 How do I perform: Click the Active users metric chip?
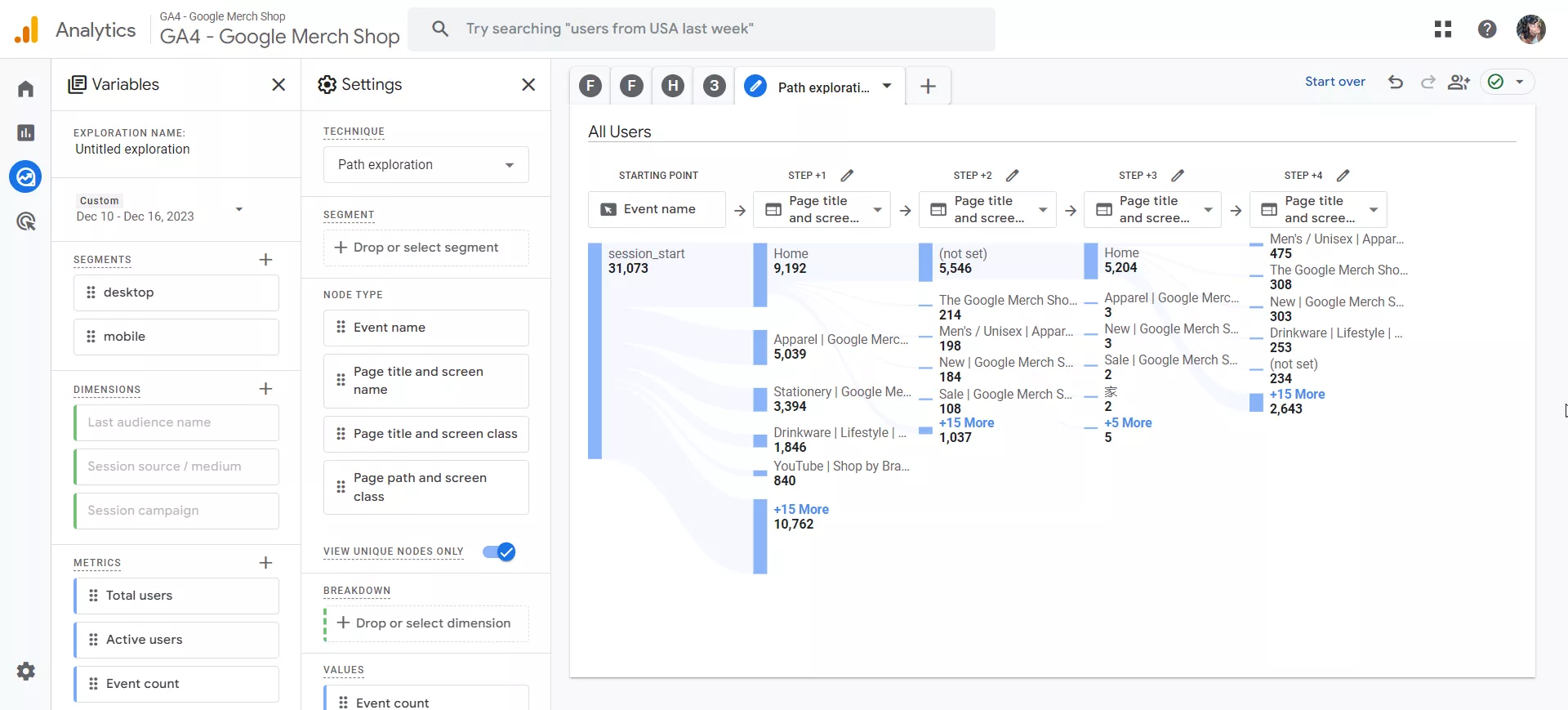tap(176, 640)
